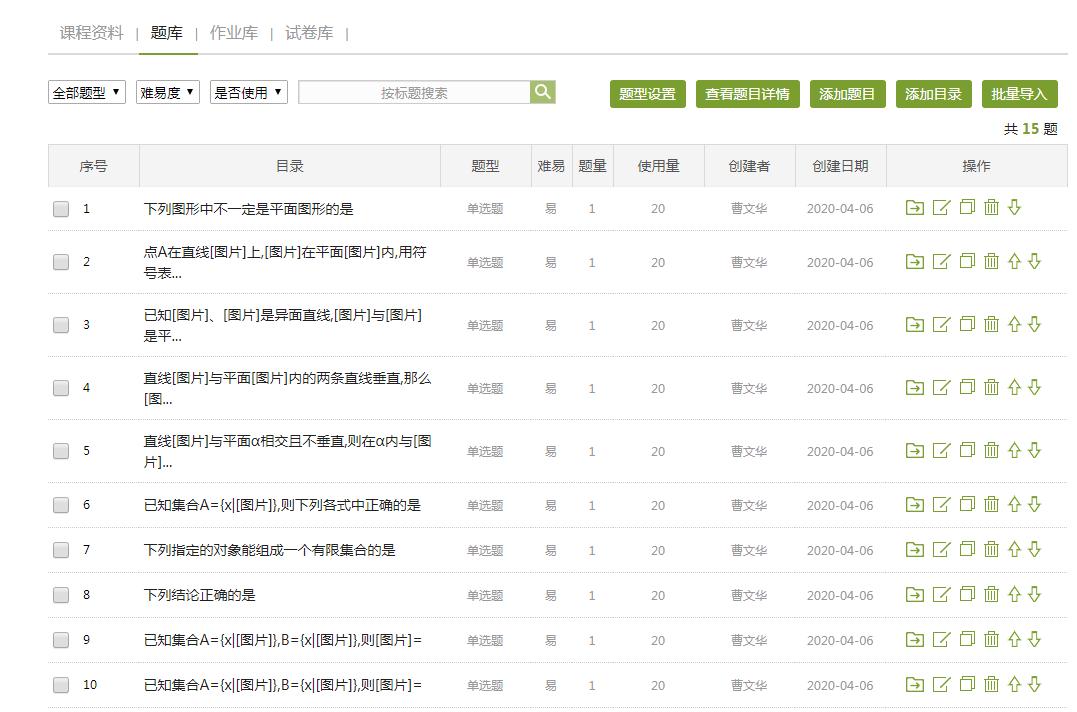The width and height of the screenshot is (1077, 712).
Task: Copy question 7 using the duplicate icon
Action: point(967,550)
